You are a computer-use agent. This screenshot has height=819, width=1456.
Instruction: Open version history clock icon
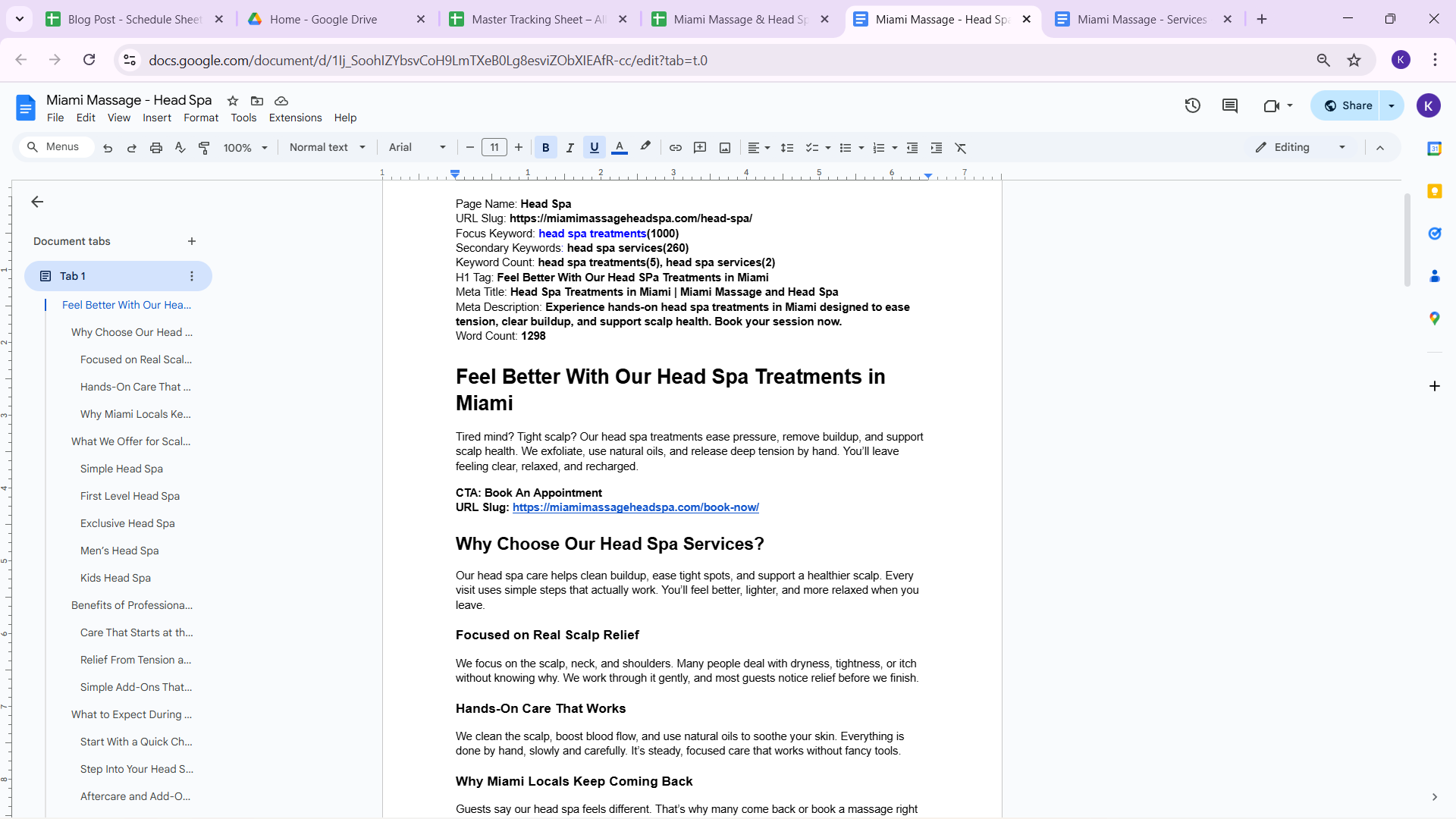pyautogui.click(x=1193, y=106)
